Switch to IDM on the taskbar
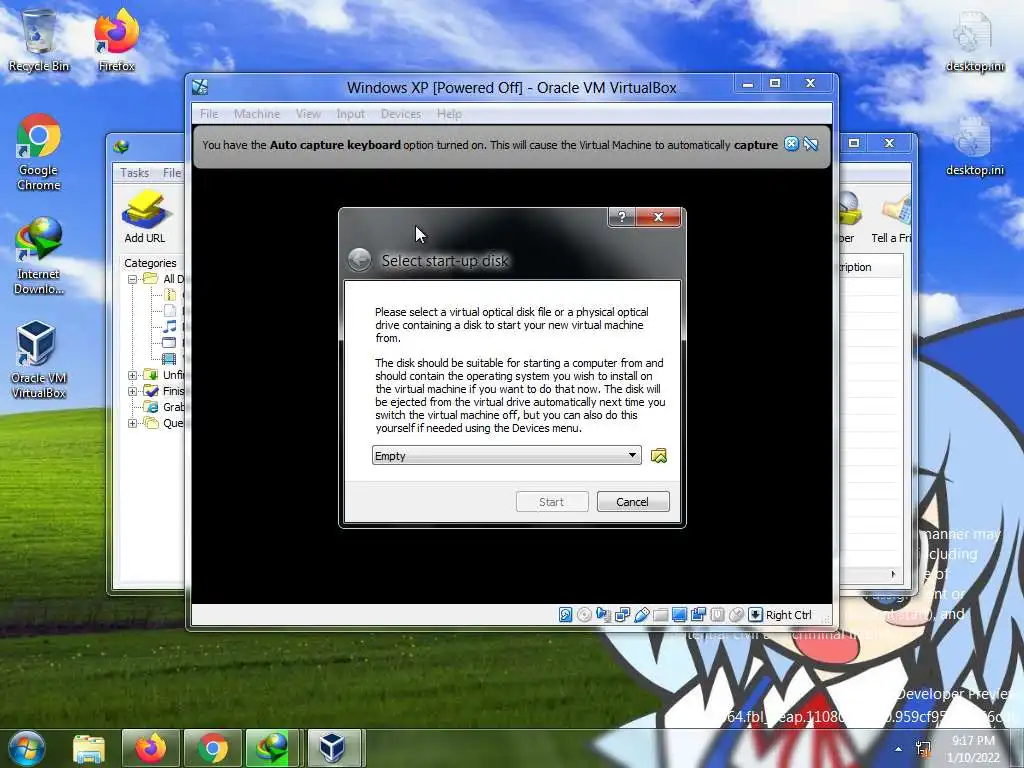 [x=274, y=748]
